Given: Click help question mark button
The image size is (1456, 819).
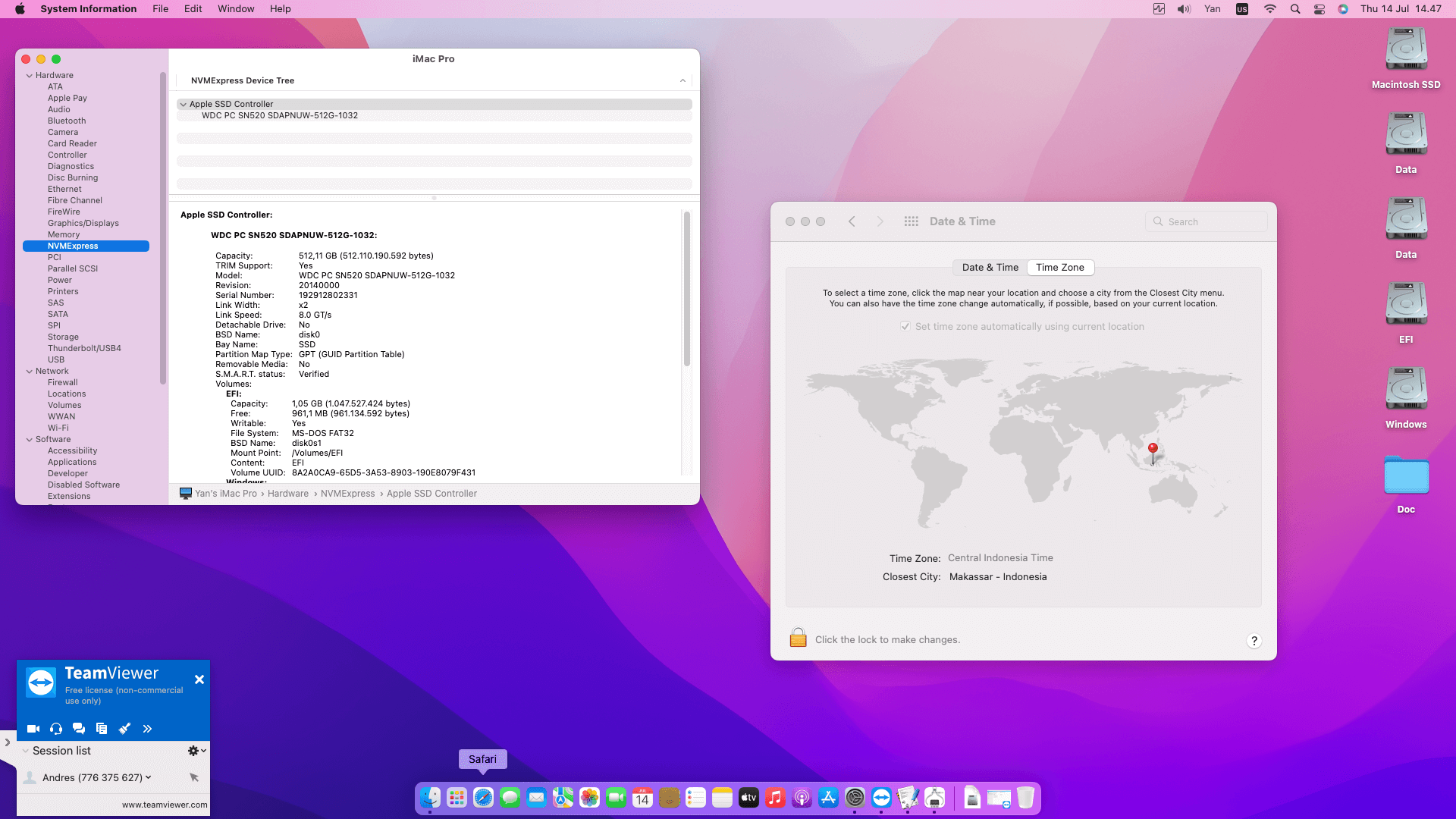Looking at the screenshot, I should 1254,641.
